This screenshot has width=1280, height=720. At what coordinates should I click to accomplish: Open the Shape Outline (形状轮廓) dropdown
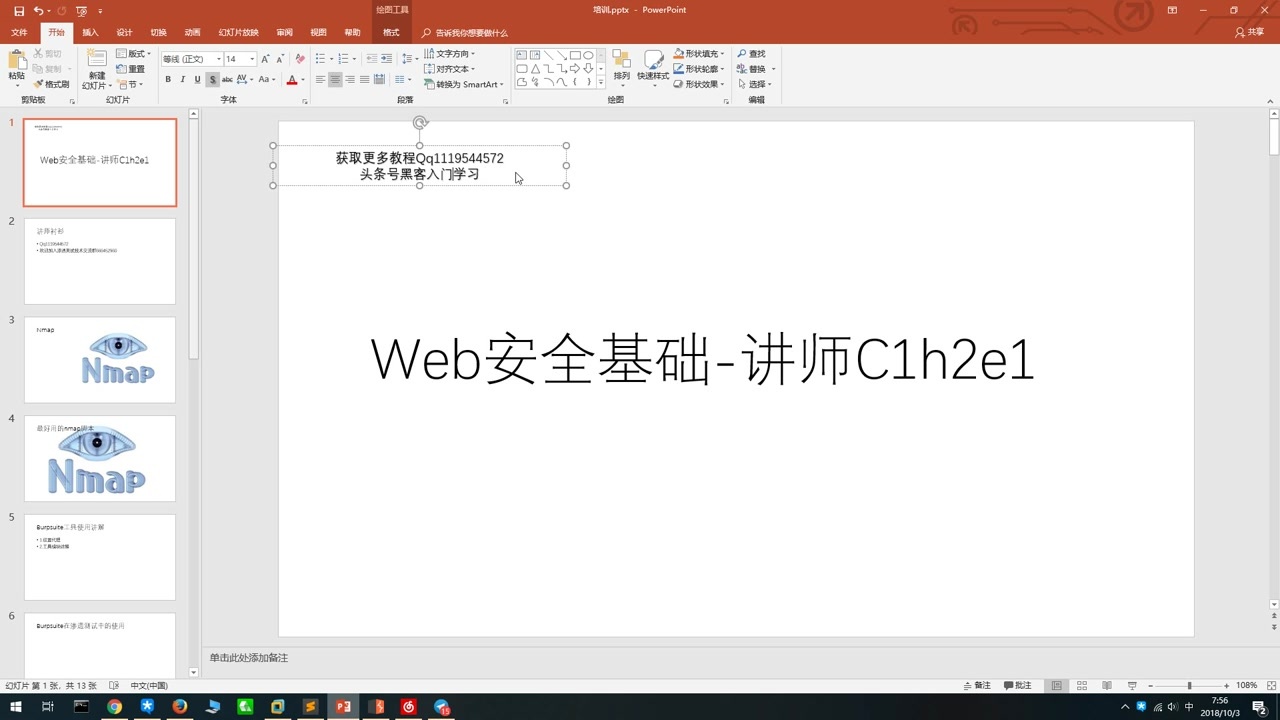[698, 69]
